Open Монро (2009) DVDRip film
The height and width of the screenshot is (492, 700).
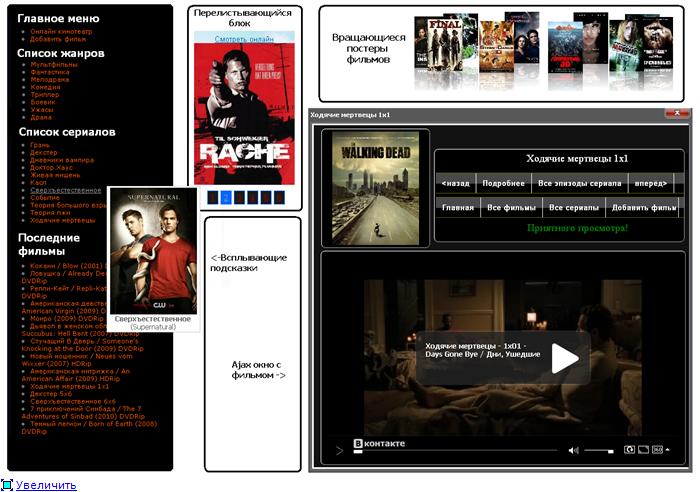67,319
